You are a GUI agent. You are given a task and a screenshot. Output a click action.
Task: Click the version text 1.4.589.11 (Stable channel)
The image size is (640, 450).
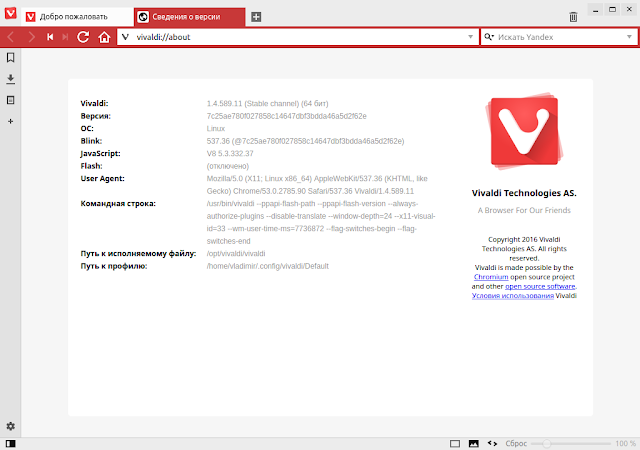[x=267, y=104]
